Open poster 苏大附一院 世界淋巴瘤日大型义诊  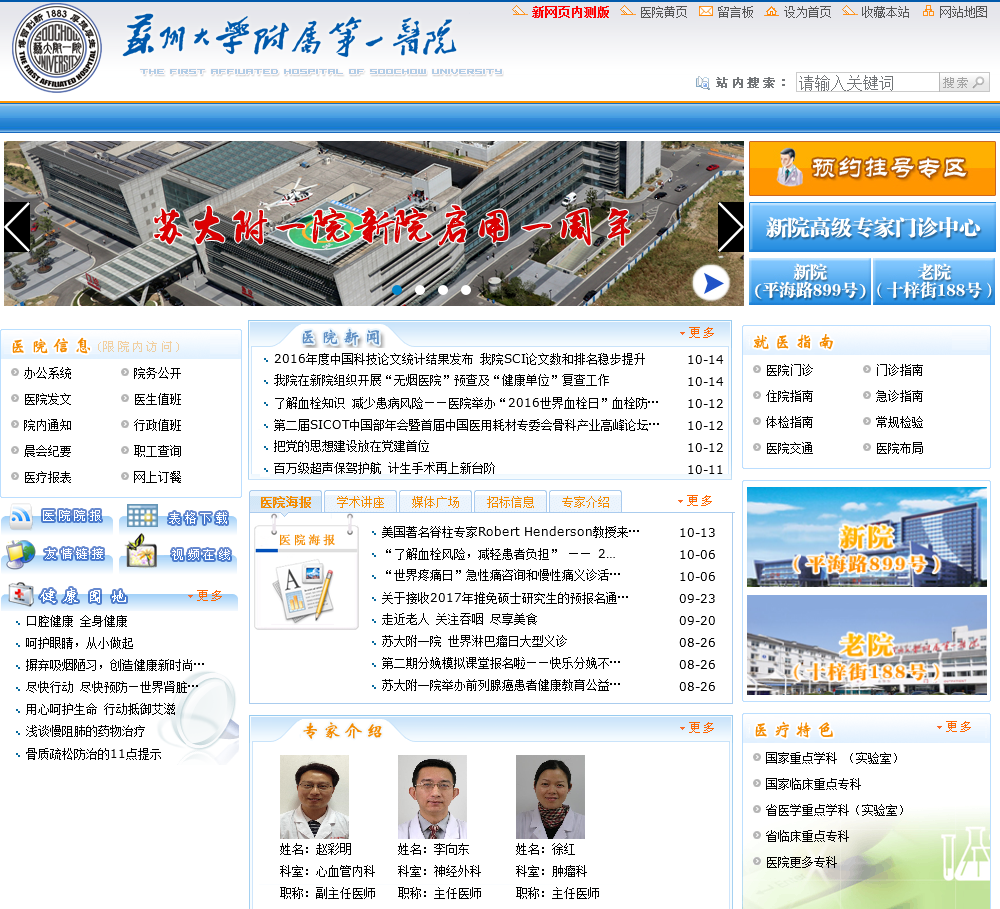point(474,641)
